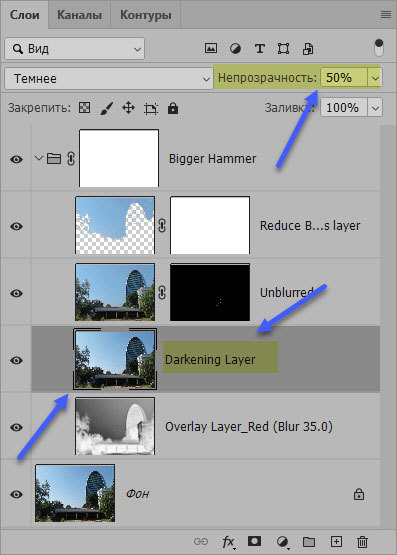Select the Слои tab
The width and height of the screenshot is (397, 555).
click(24, 15)
